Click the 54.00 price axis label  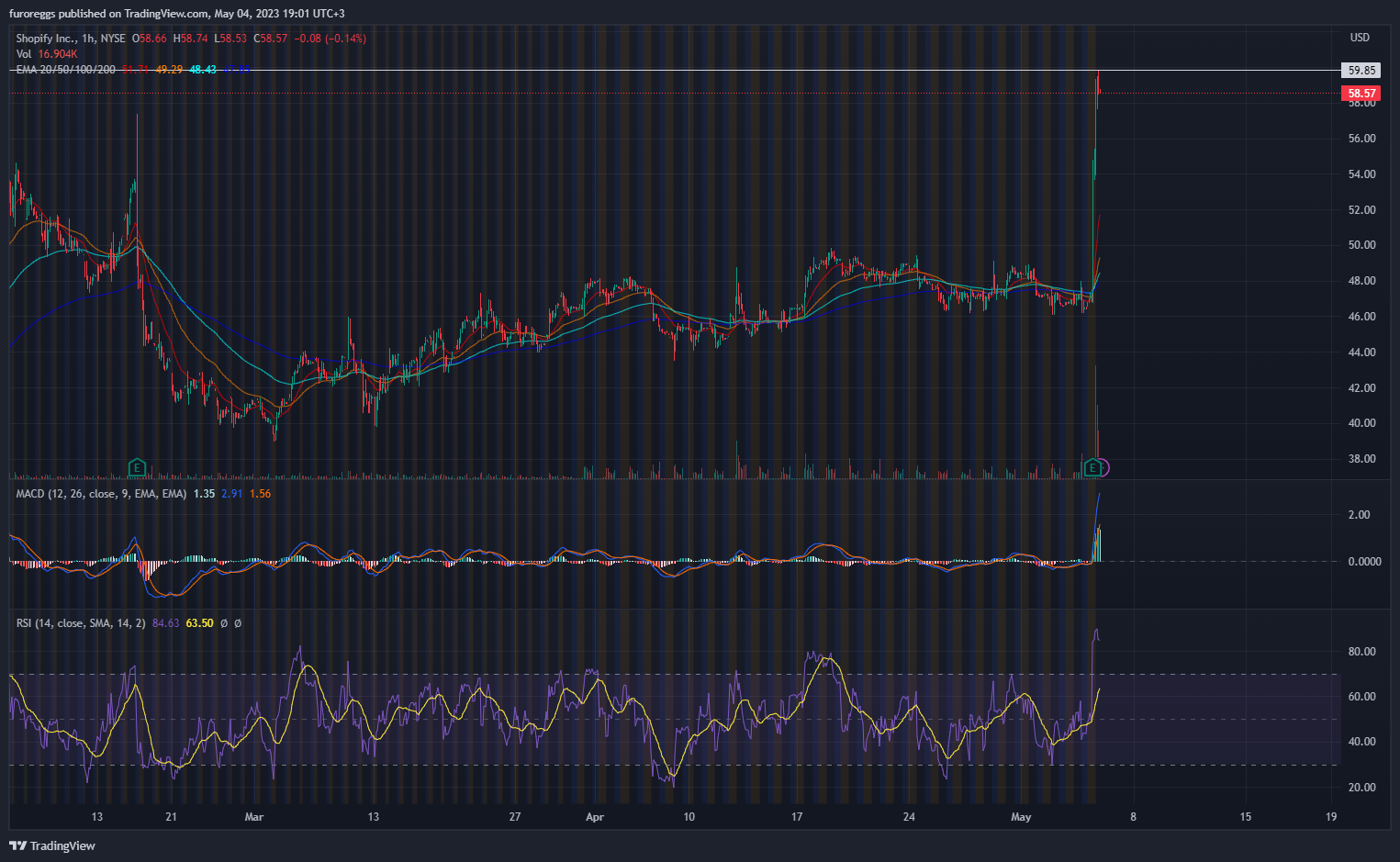click(1362, 174)
